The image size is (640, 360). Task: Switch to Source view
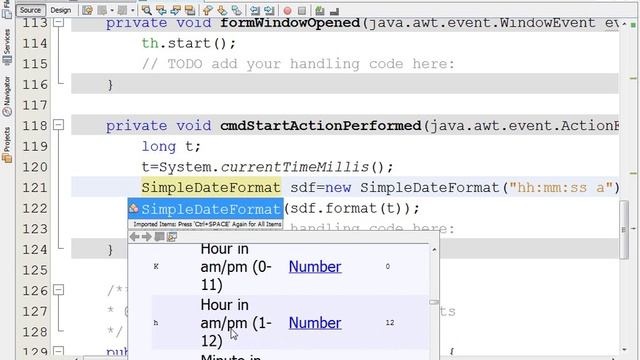coord(31,10)
